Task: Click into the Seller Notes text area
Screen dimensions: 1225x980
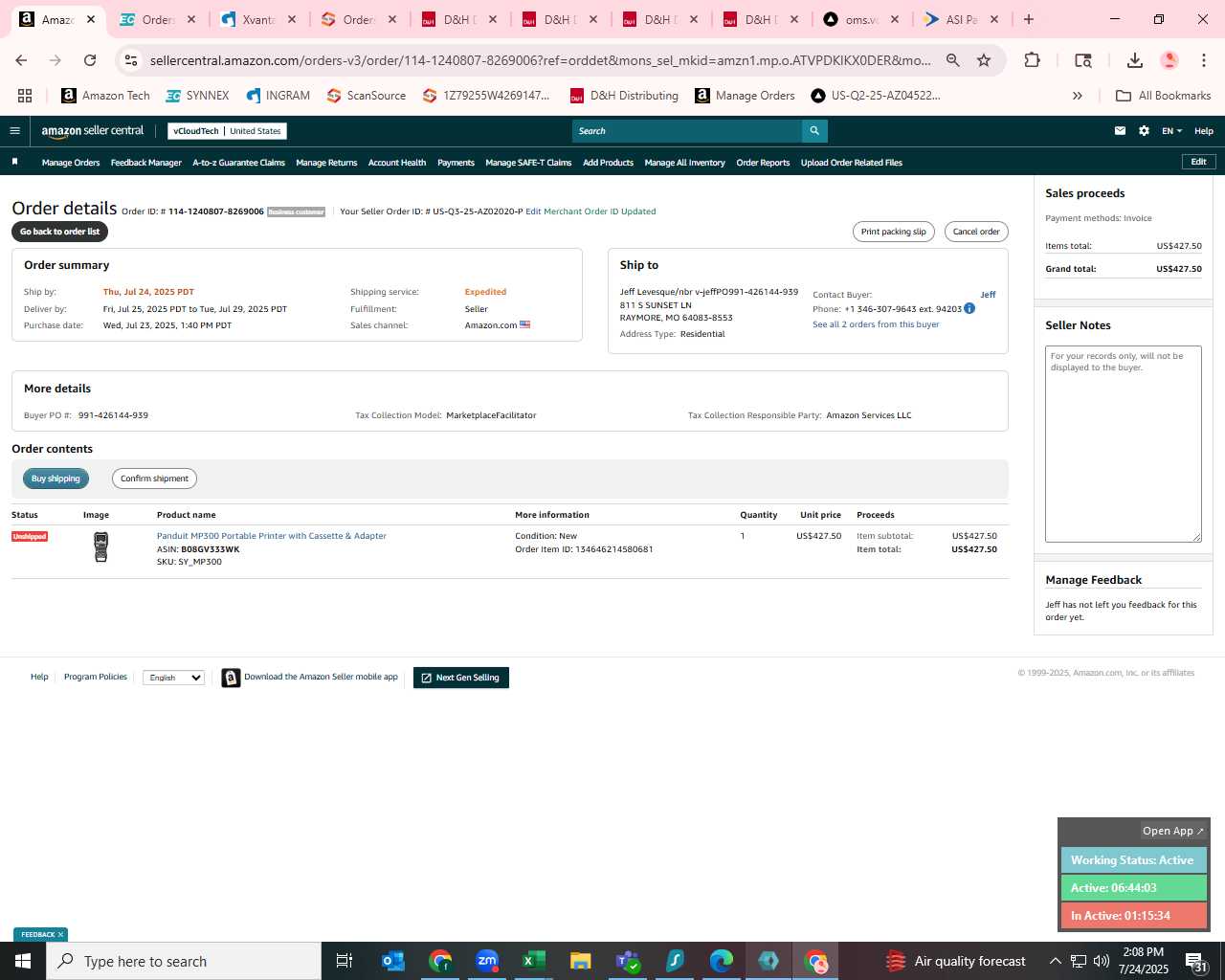Action: [1124, 444]
